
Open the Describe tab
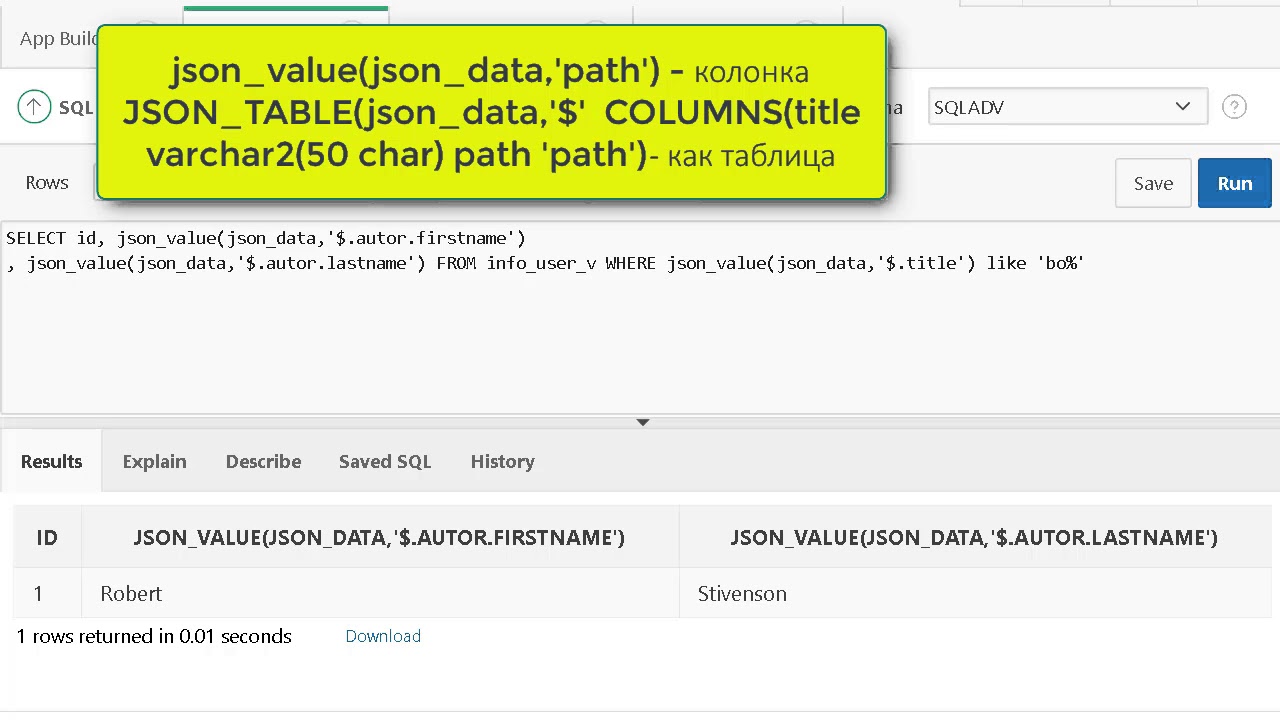click(263, 461)
